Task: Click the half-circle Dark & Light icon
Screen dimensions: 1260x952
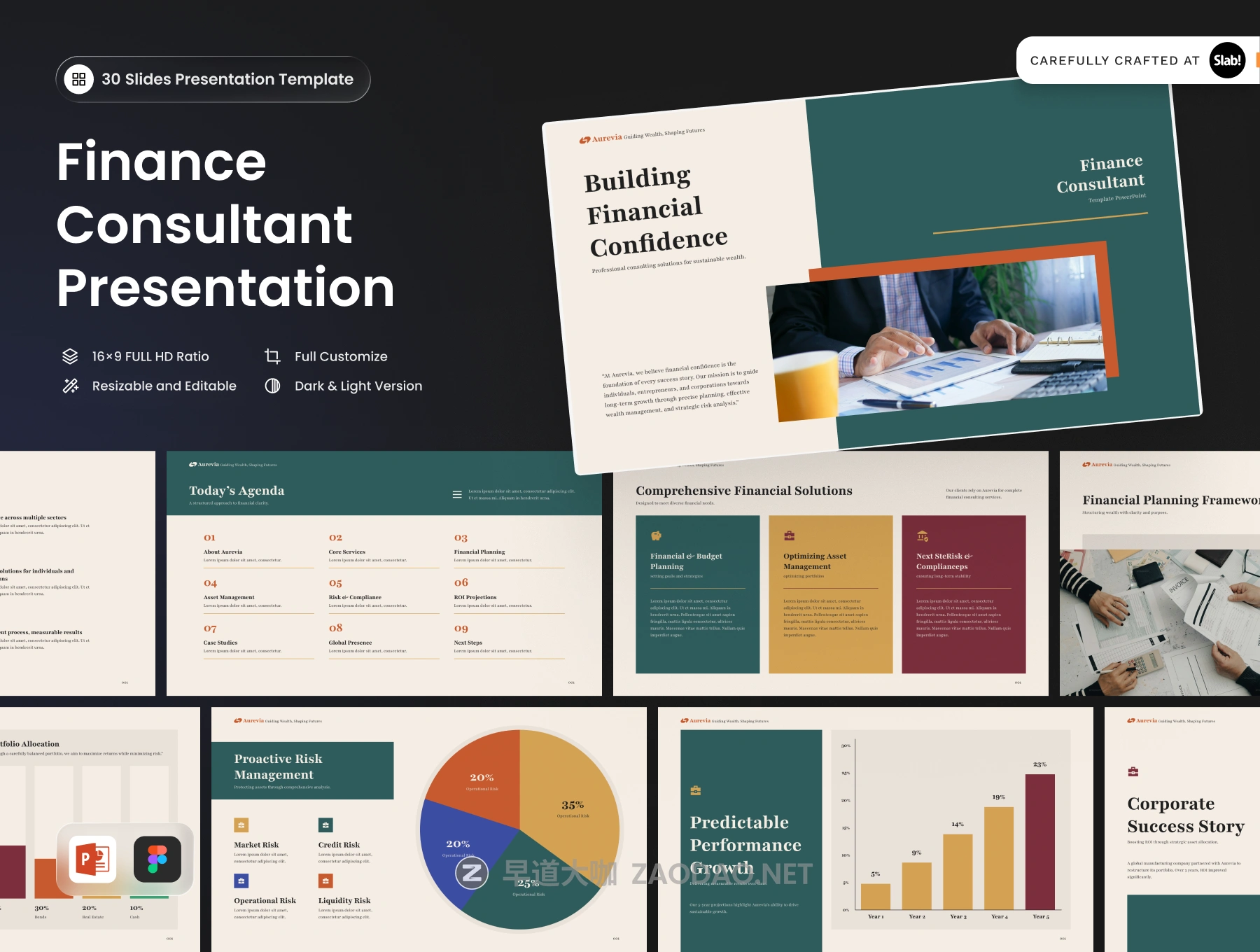Action: click(272, 386)
